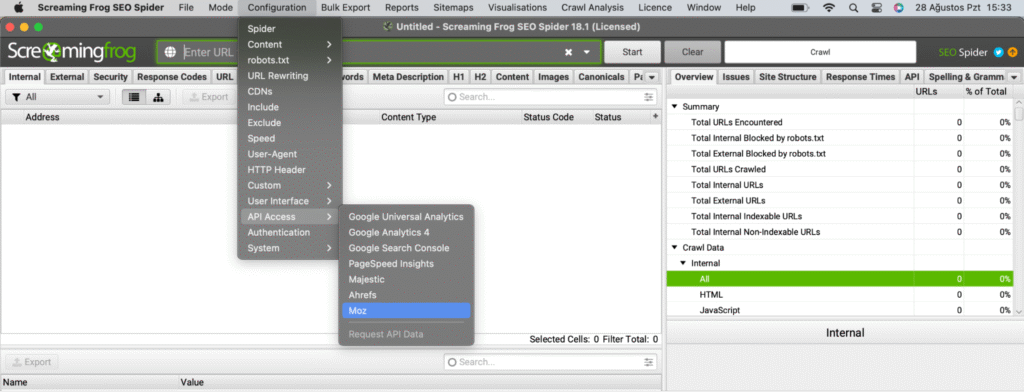
Task: Select Google Universal Analytics
Action: coord(406,217)
